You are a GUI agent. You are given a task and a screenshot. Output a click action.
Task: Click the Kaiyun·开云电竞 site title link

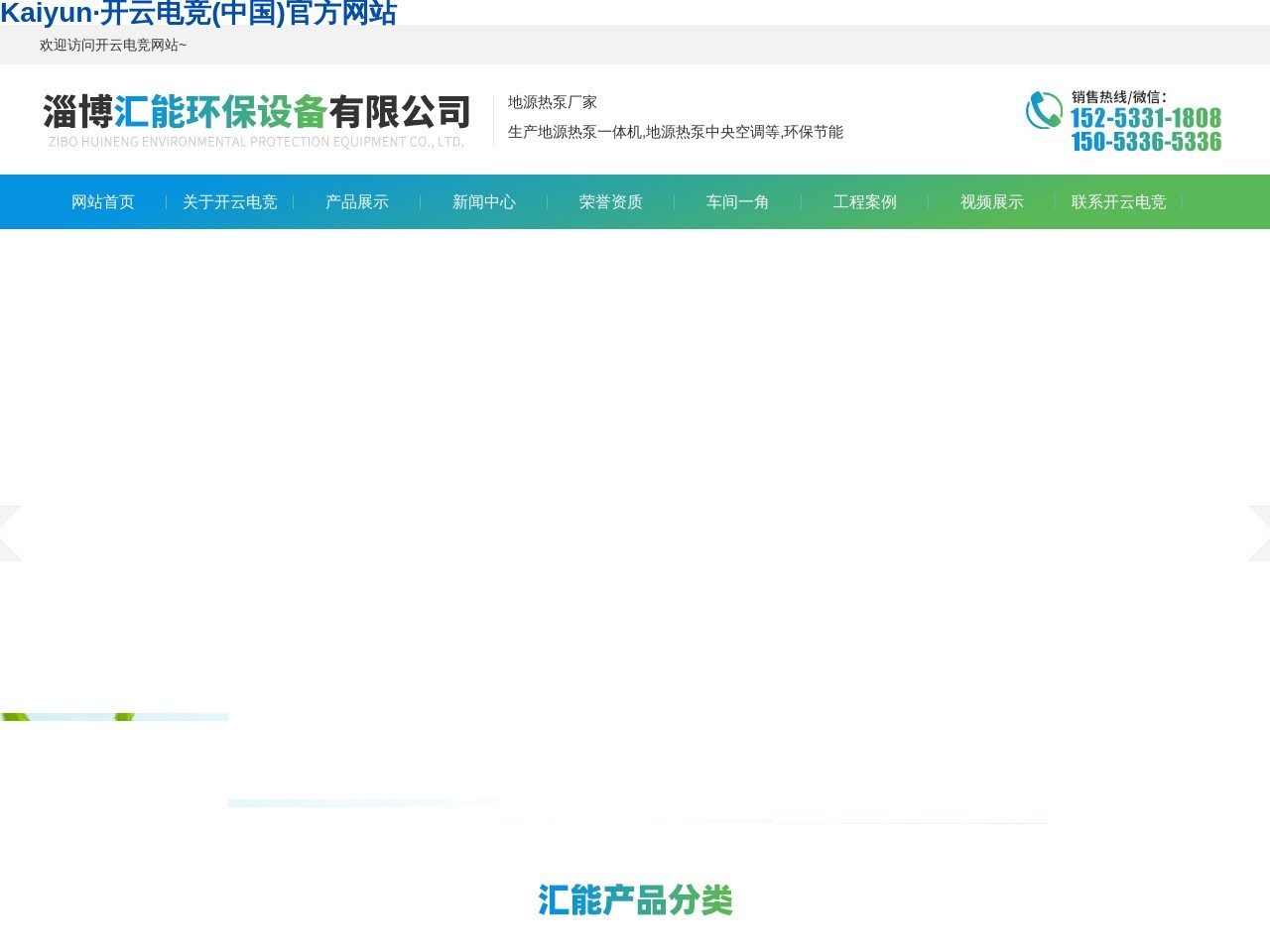pos(198,13)
